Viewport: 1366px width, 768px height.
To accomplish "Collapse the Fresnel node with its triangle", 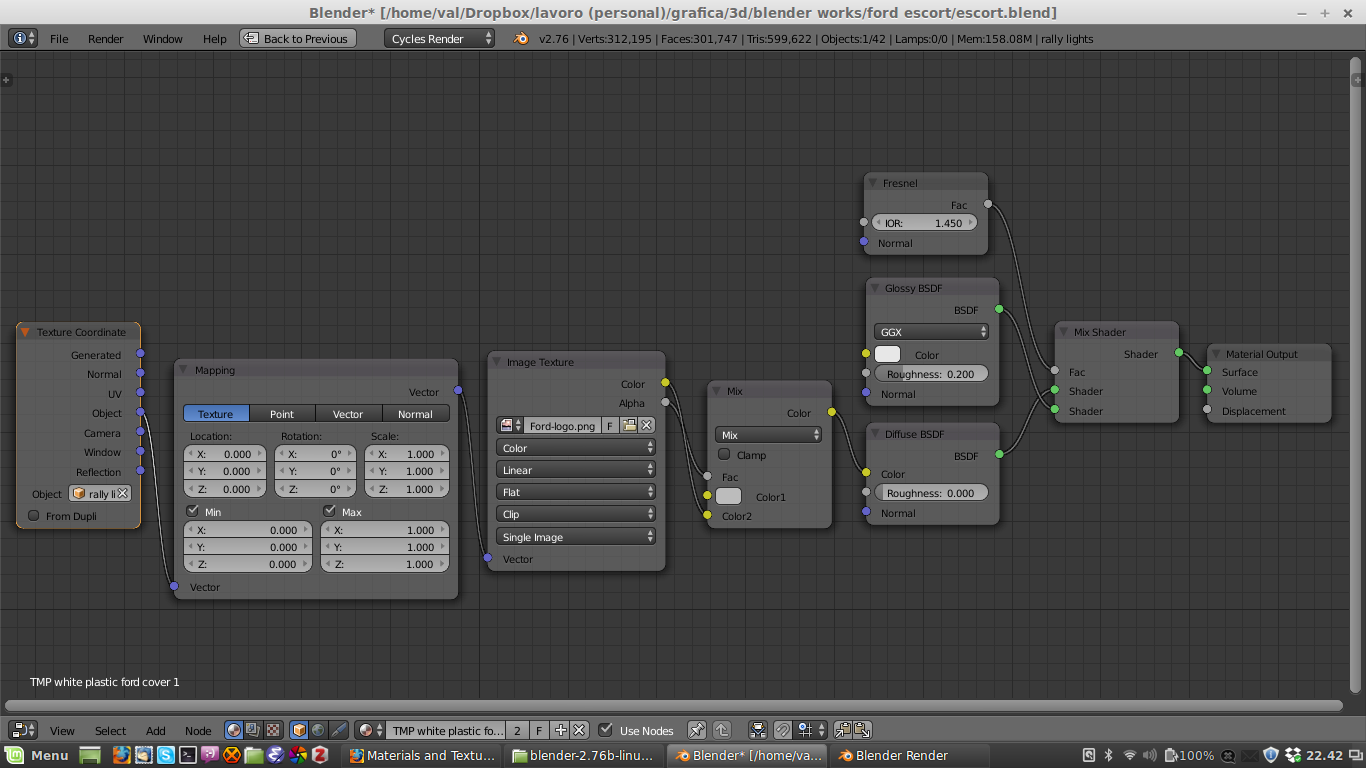I will pos(872,183).
